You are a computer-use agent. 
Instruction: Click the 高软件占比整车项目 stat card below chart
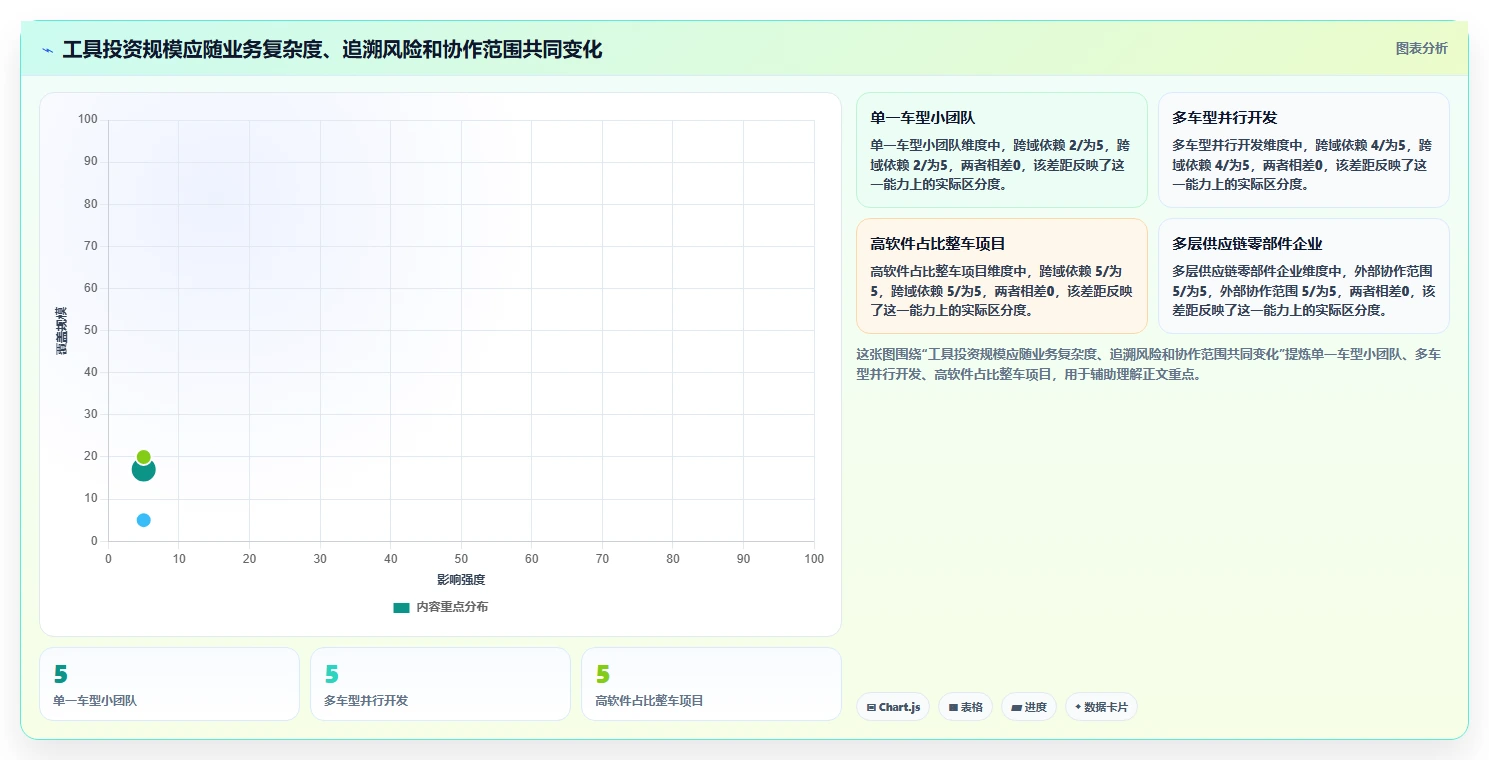point(711,684)
